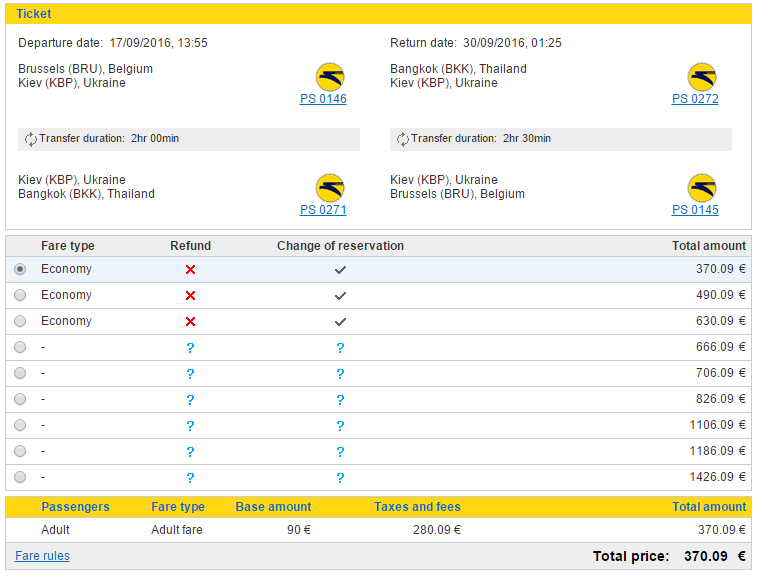Open flight PS 0271 details link
Screen dimensions: 758x578
[323, 210]
